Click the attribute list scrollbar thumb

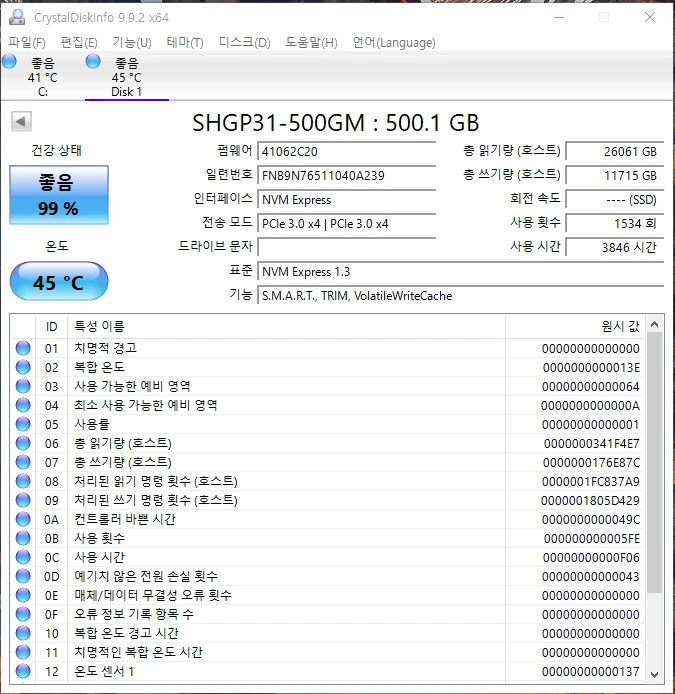(x=654, y=463)
